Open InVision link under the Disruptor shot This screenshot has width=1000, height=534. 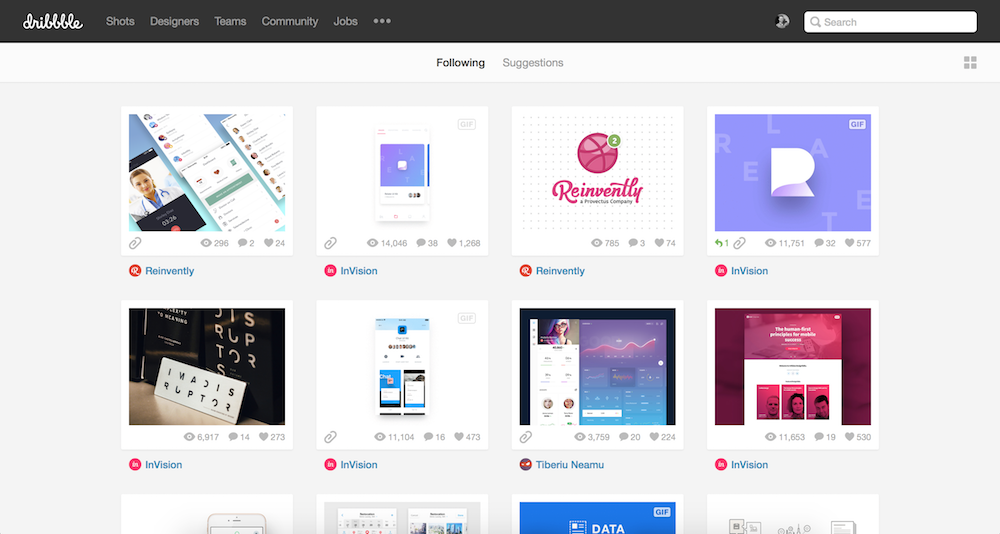163,464
